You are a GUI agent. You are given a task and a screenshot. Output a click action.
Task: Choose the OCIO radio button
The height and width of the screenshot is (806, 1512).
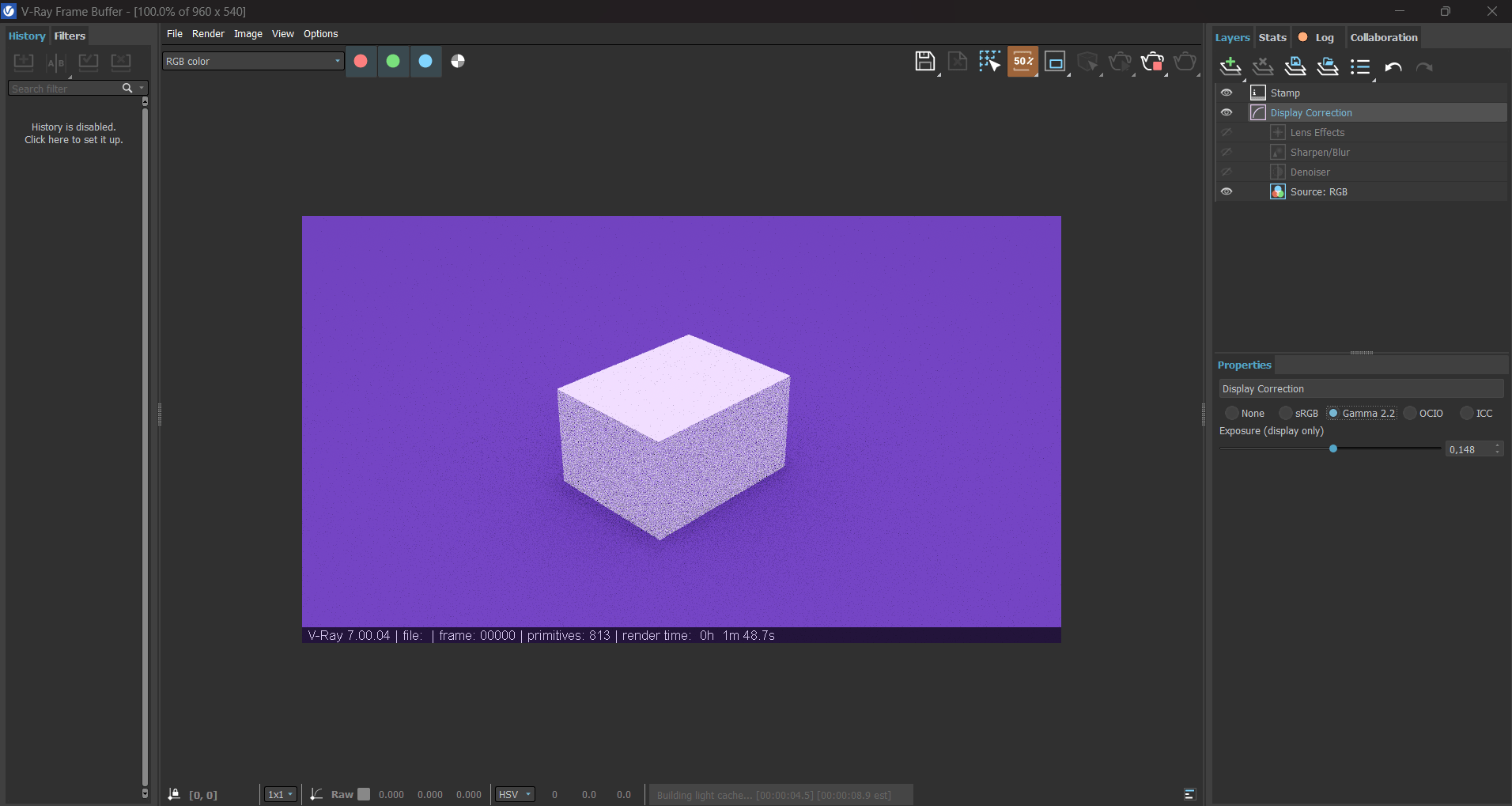[x=1410, y=413]
